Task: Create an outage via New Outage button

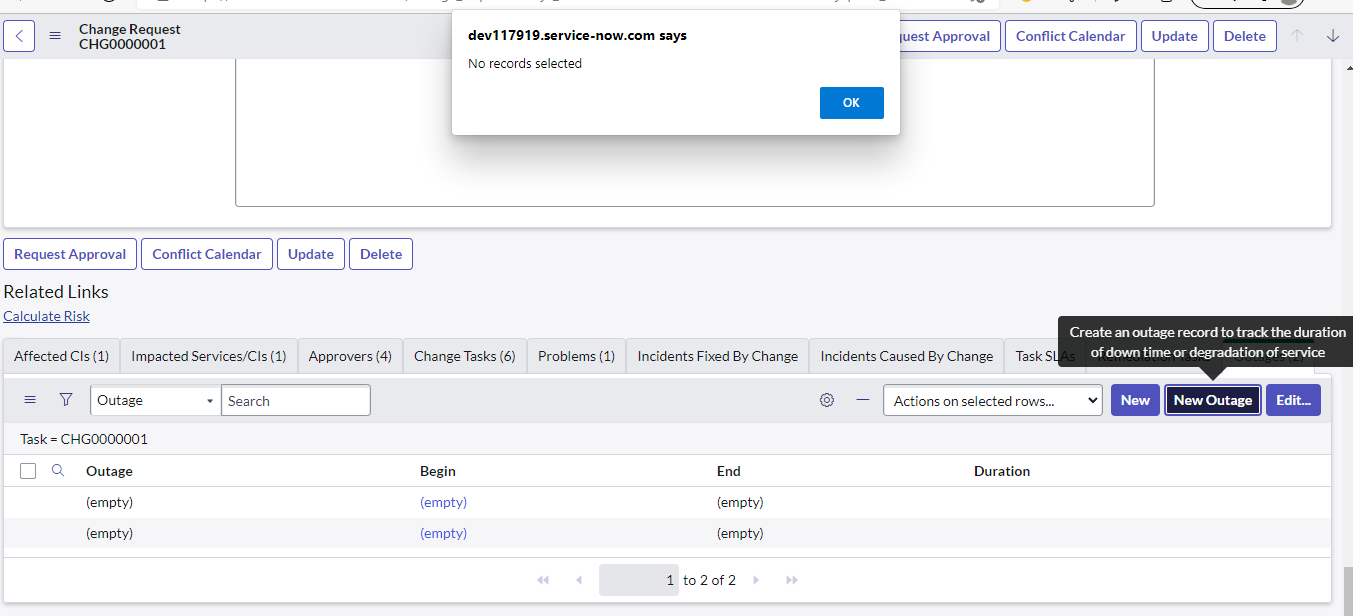Action: click(x=1212, y=399)
